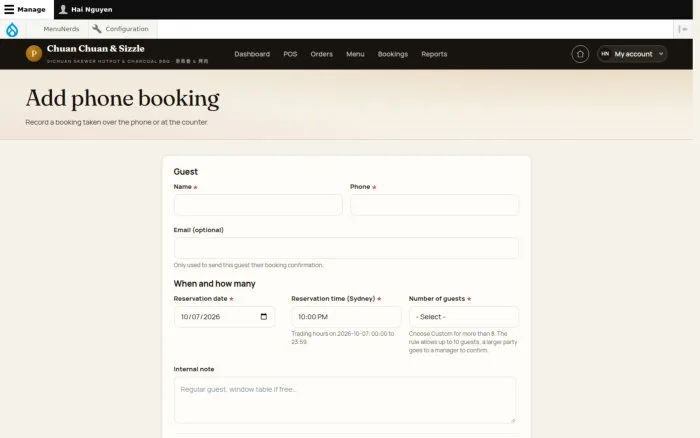This screenshot has height=438, width=700.
Task: Open the Manage hamburger menu
Action: (9, 9)
